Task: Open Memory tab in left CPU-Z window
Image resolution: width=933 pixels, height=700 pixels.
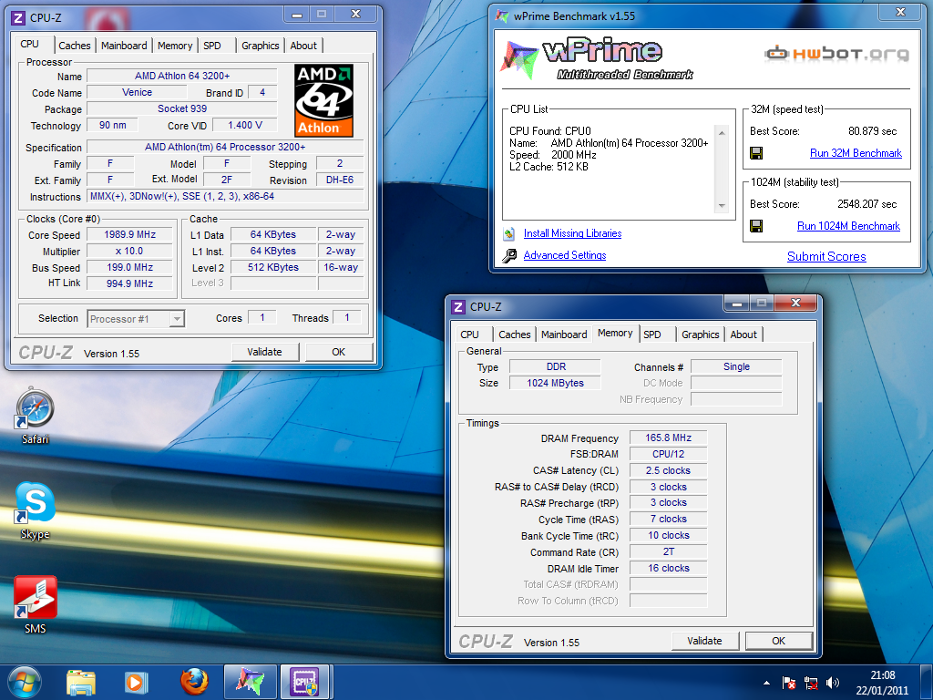Action: [x=175, y=46]
